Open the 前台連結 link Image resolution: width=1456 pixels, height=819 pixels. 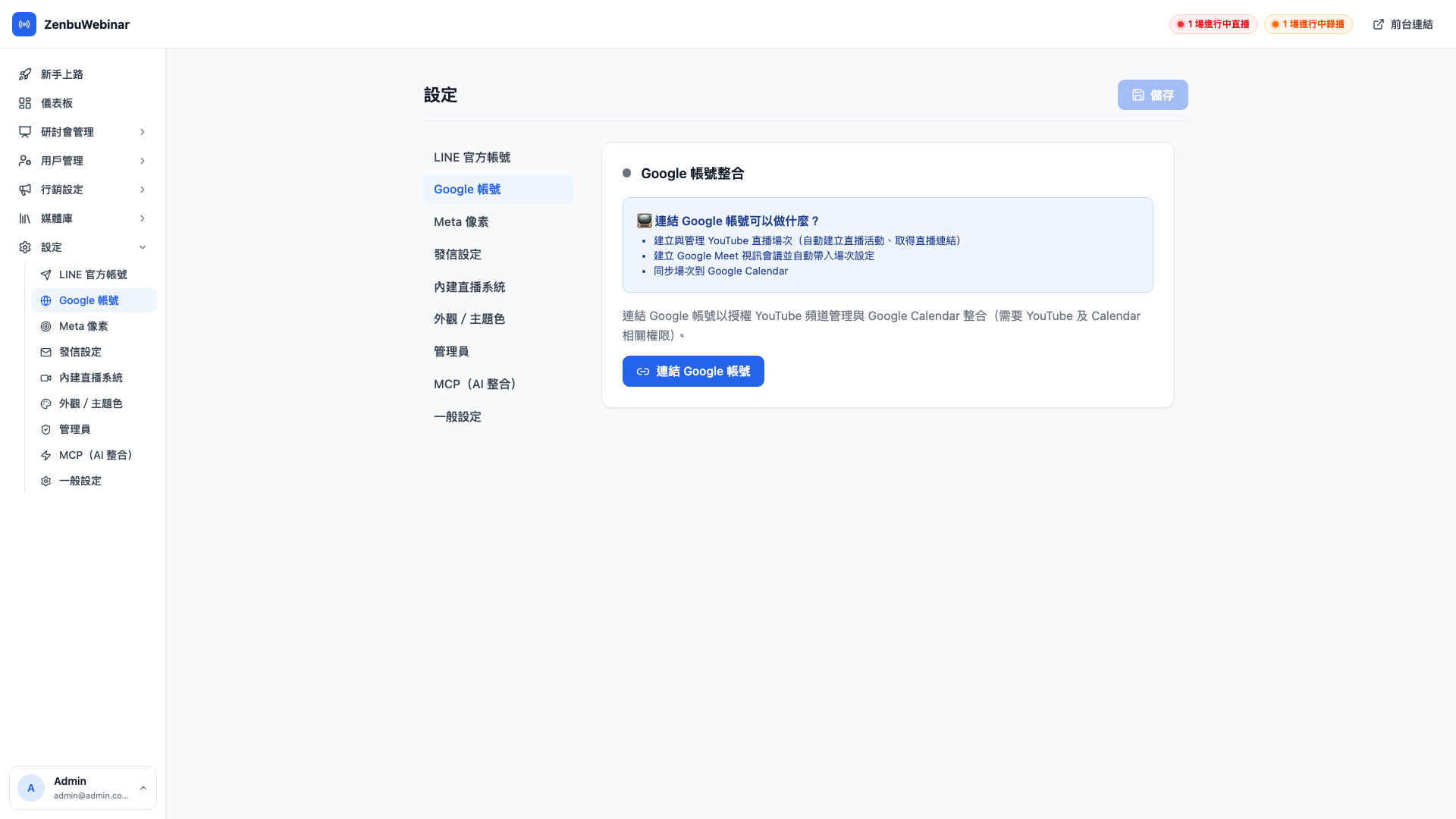1403,24
